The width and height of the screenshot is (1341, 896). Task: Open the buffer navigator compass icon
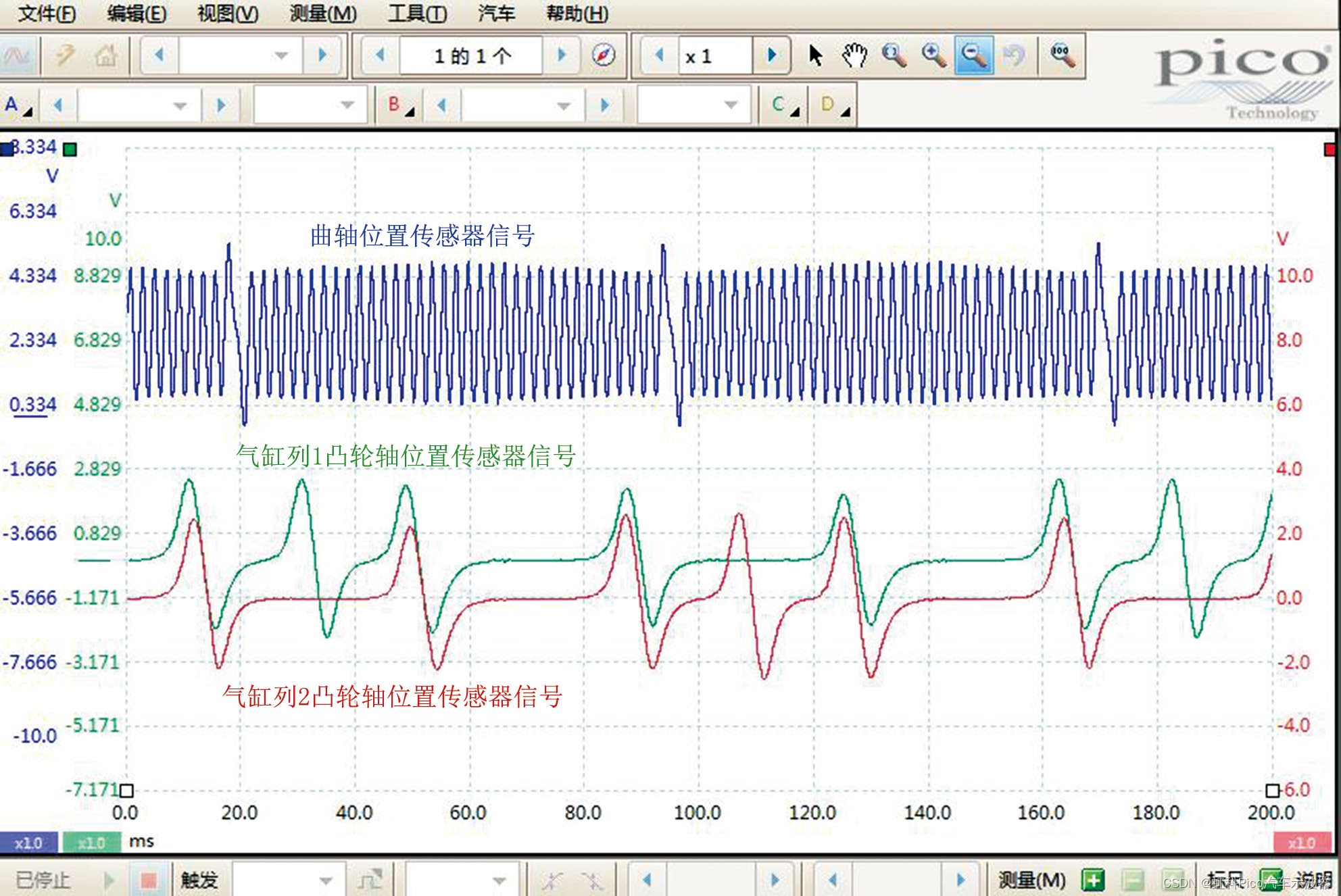pos(603,55)
